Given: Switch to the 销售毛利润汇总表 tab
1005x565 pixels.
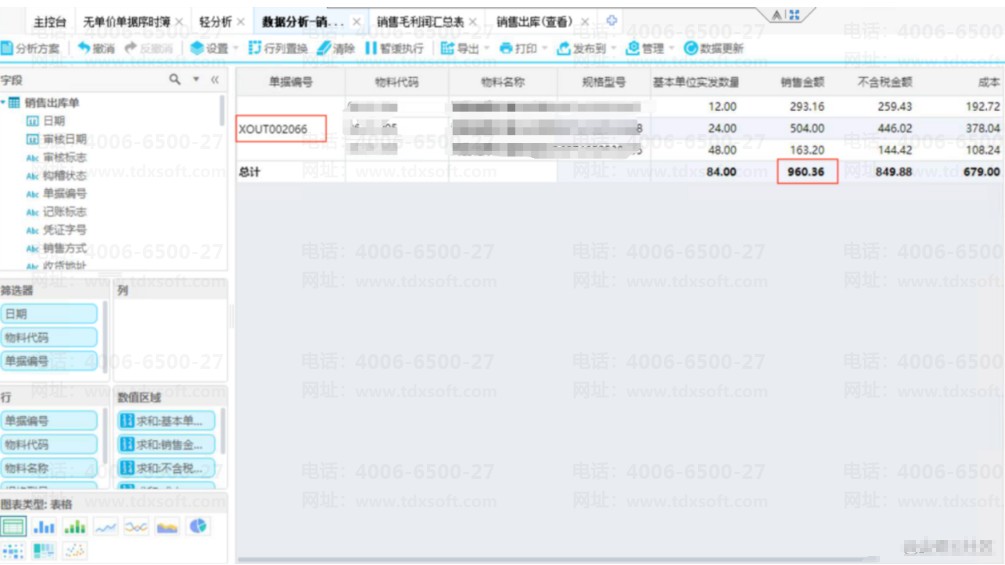Looking at the screenshot, I should click(x=420, y=22).
